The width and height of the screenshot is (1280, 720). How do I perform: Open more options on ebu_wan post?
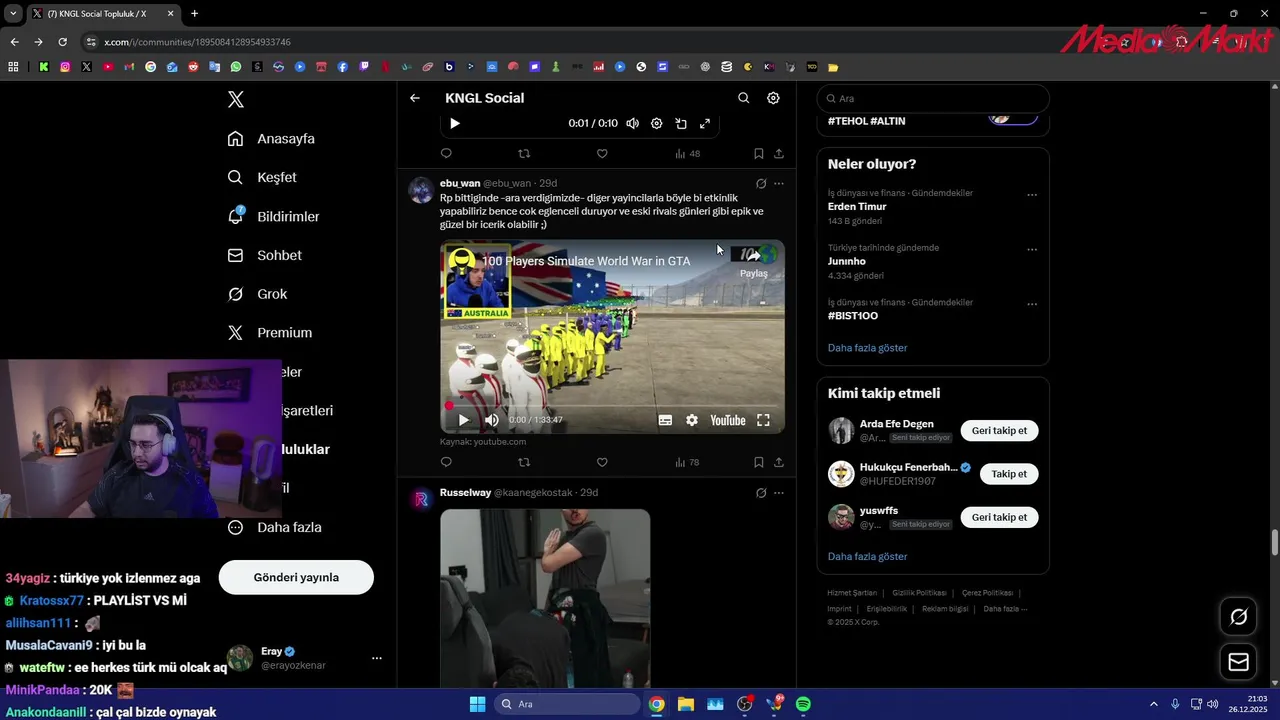[779, 184]
